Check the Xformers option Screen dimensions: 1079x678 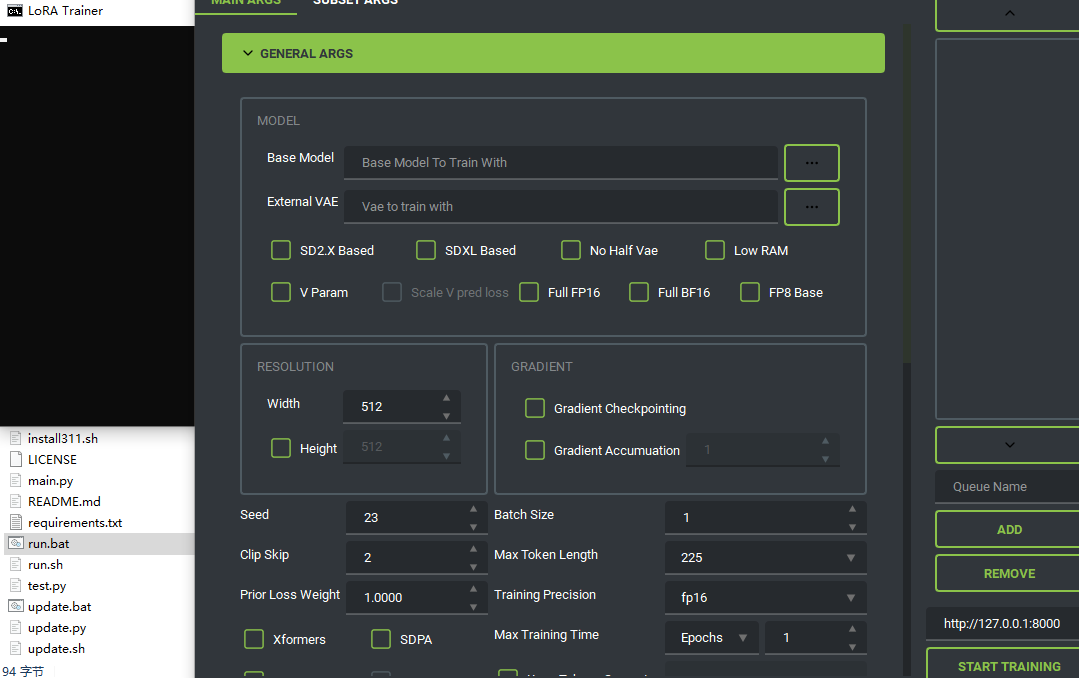click(x=254, y=639)
